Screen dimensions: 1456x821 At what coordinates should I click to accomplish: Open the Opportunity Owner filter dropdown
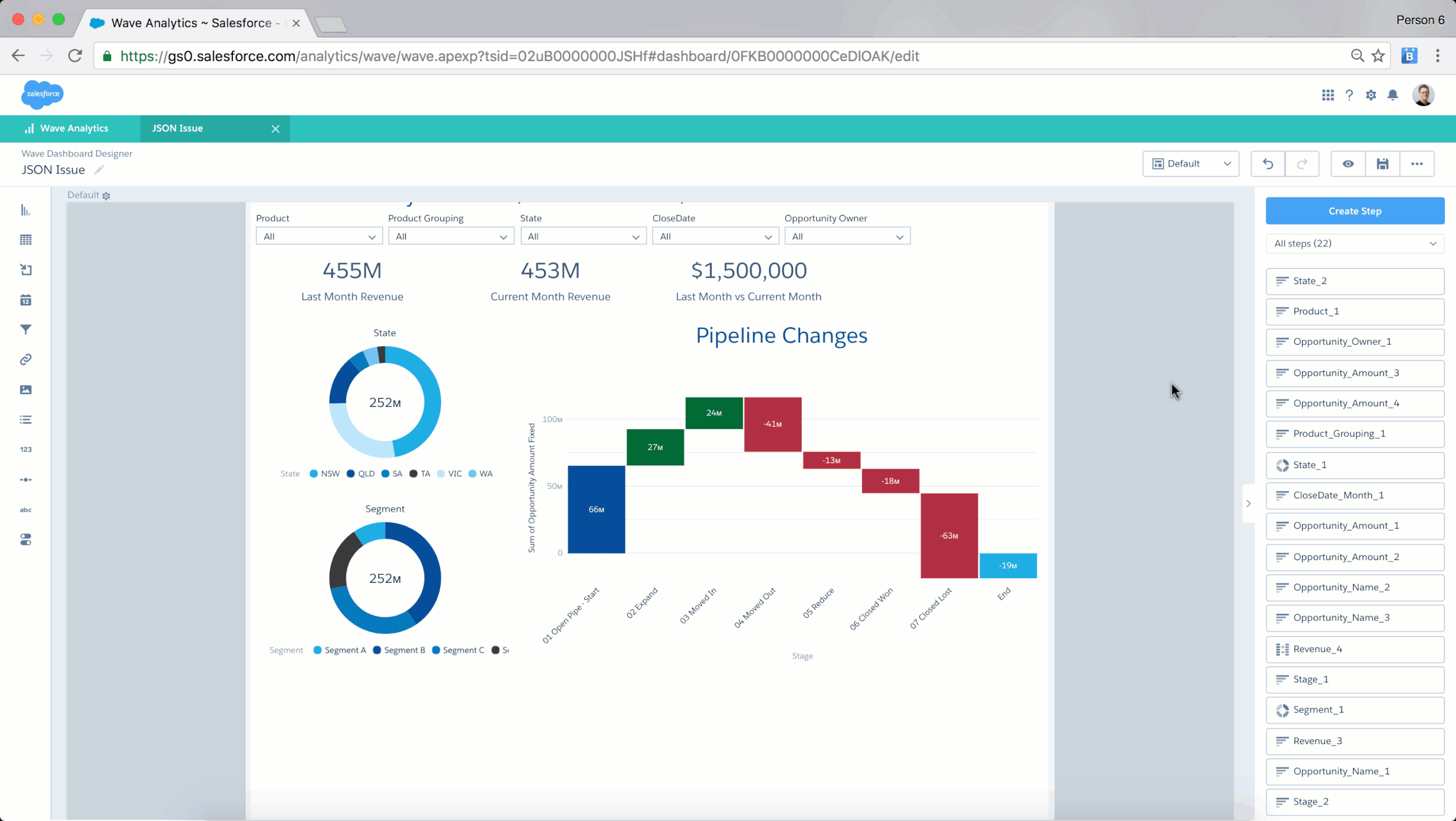[x=847, y=236]
